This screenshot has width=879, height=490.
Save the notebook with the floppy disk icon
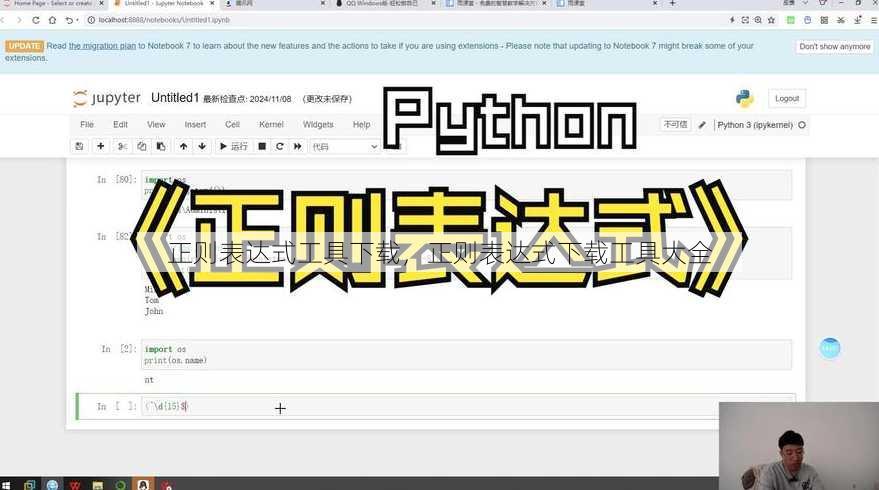(80, 146)
